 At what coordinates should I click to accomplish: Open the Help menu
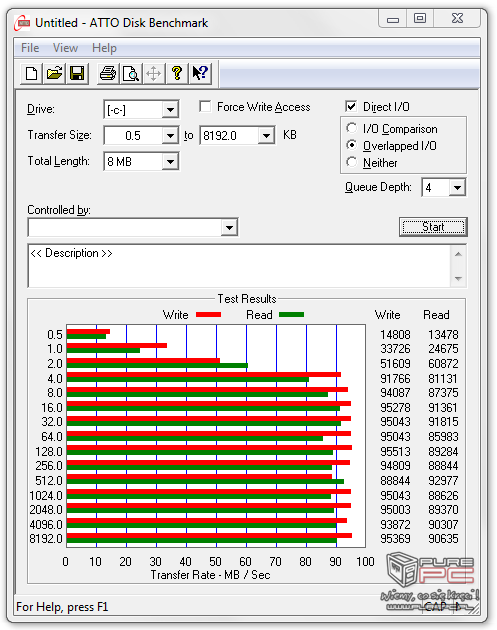(x=104, y=48)
